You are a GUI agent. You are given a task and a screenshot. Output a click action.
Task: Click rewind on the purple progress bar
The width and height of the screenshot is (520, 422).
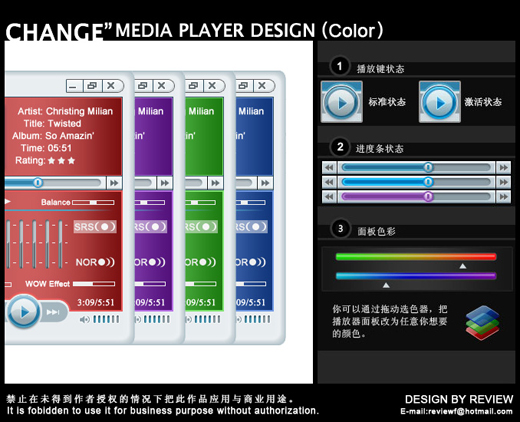click(329, 197)
